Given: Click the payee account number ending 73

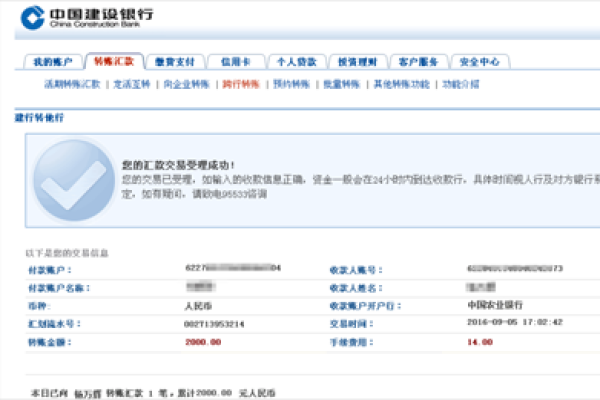Looking at the screenshot, I should pos(515,268).
